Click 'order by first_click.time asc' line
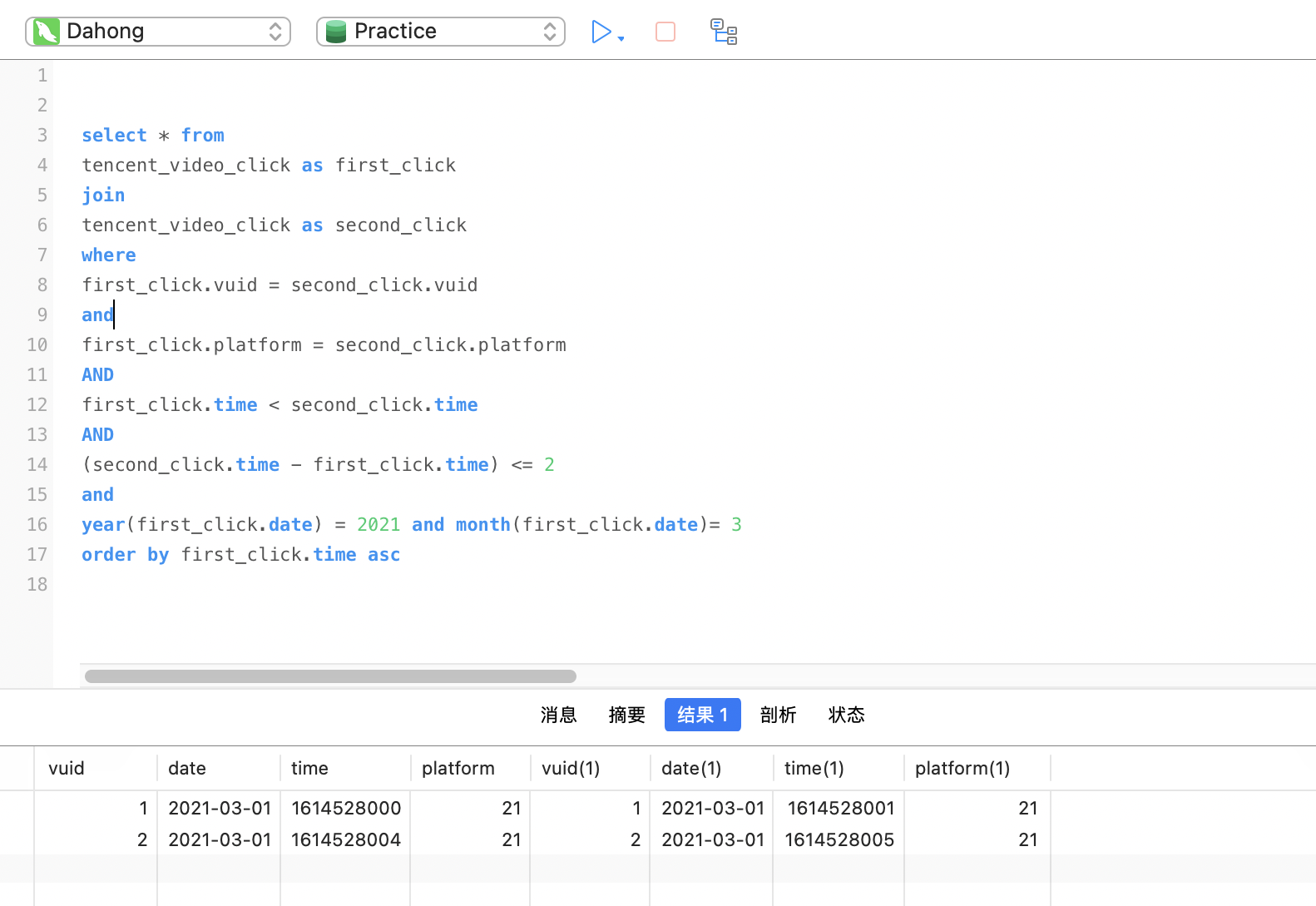 (x=241, y=554)
